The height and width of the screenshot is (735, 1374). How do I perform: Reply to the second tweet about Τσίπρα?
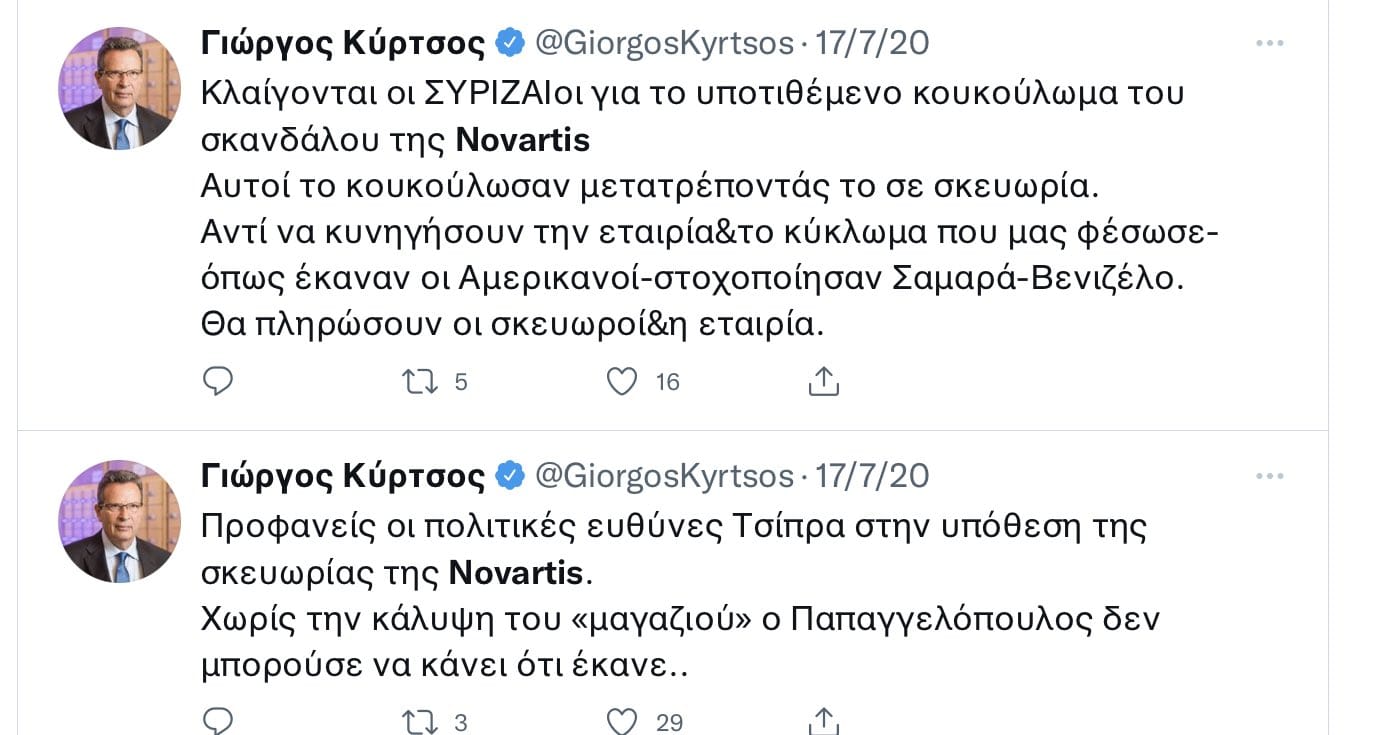(x=218, y=721)
